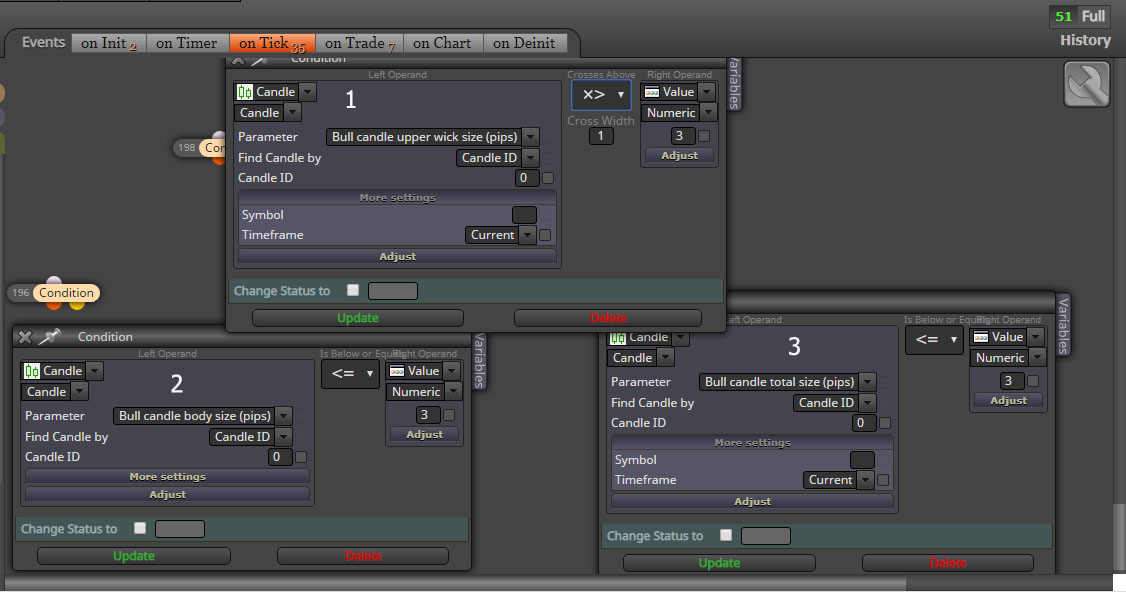Screen dimensions: 1126x596
Task: Click Delete button in Condition 2
Action: click(363, 556)
